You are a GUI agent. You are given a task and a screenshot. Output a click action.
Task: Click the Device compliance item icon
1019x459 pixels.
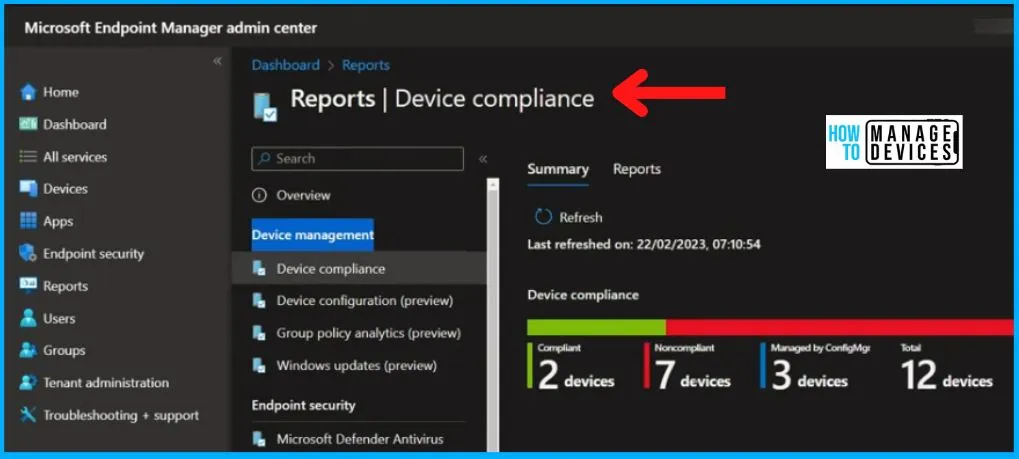pyautogui.click(x=259, y=269)
